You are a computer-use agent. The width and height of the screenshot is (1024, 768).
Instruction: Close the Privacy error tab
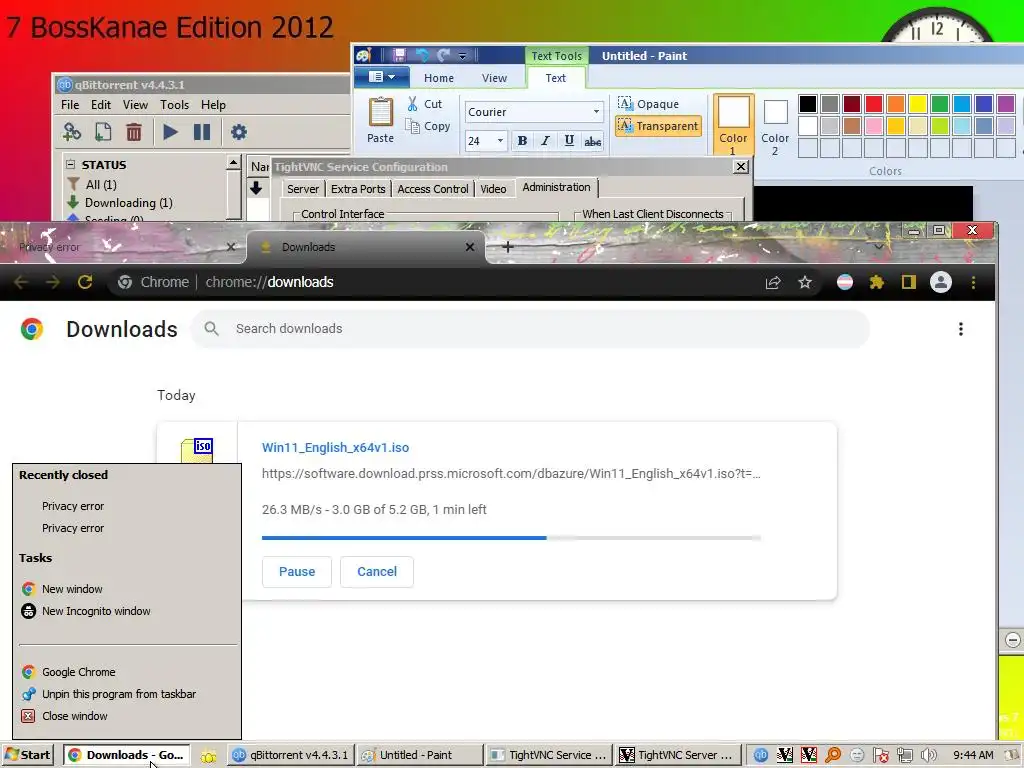[231, 247]
